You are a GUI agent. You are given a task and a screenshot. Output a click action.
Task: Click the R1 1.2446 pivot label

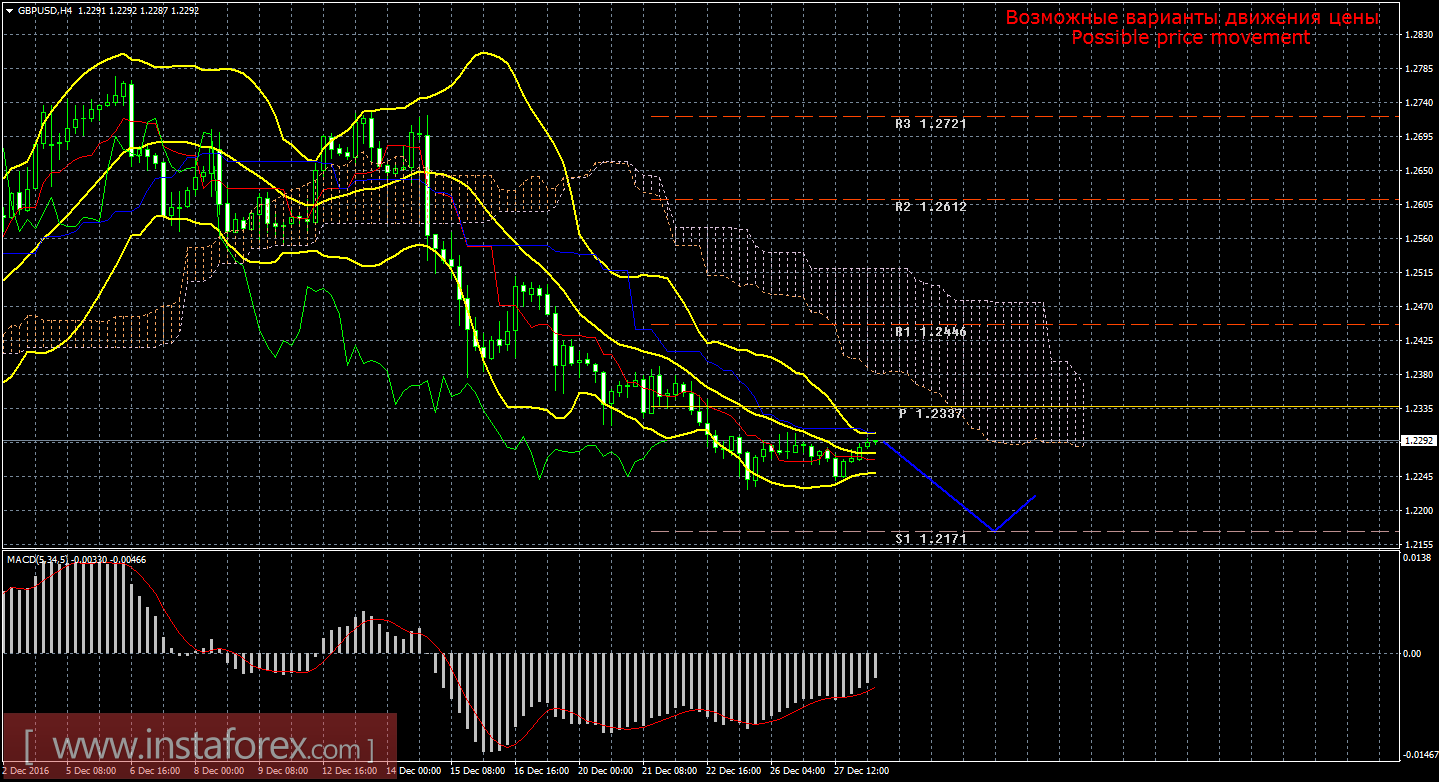pos(930,331)
